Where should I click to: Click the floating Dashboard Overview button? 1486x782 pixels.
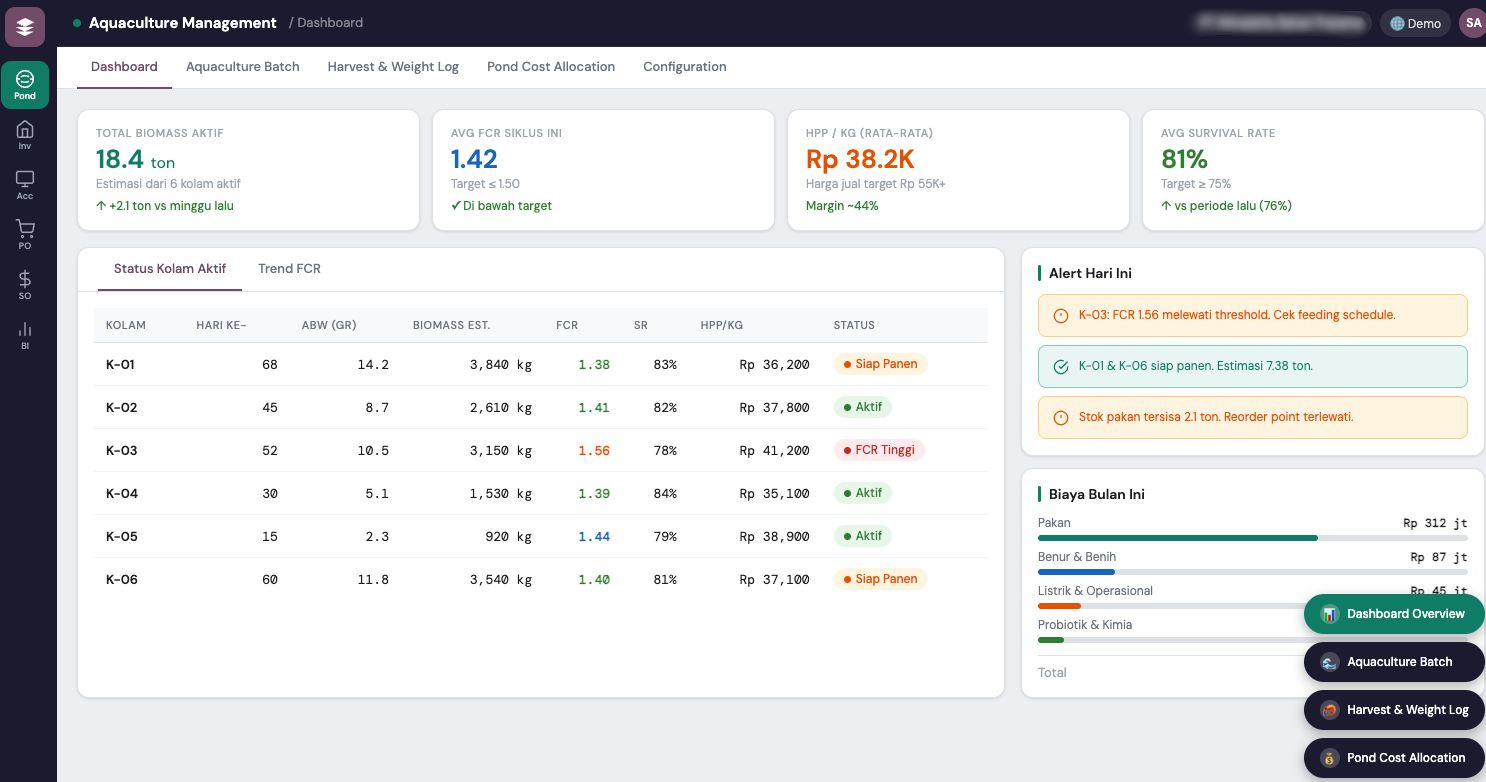(x=1393, y=614)
